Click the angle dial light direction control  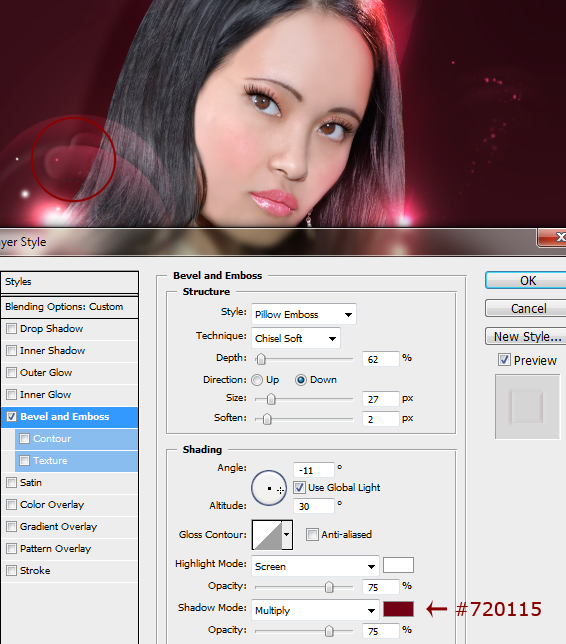[x=269, y=488]
